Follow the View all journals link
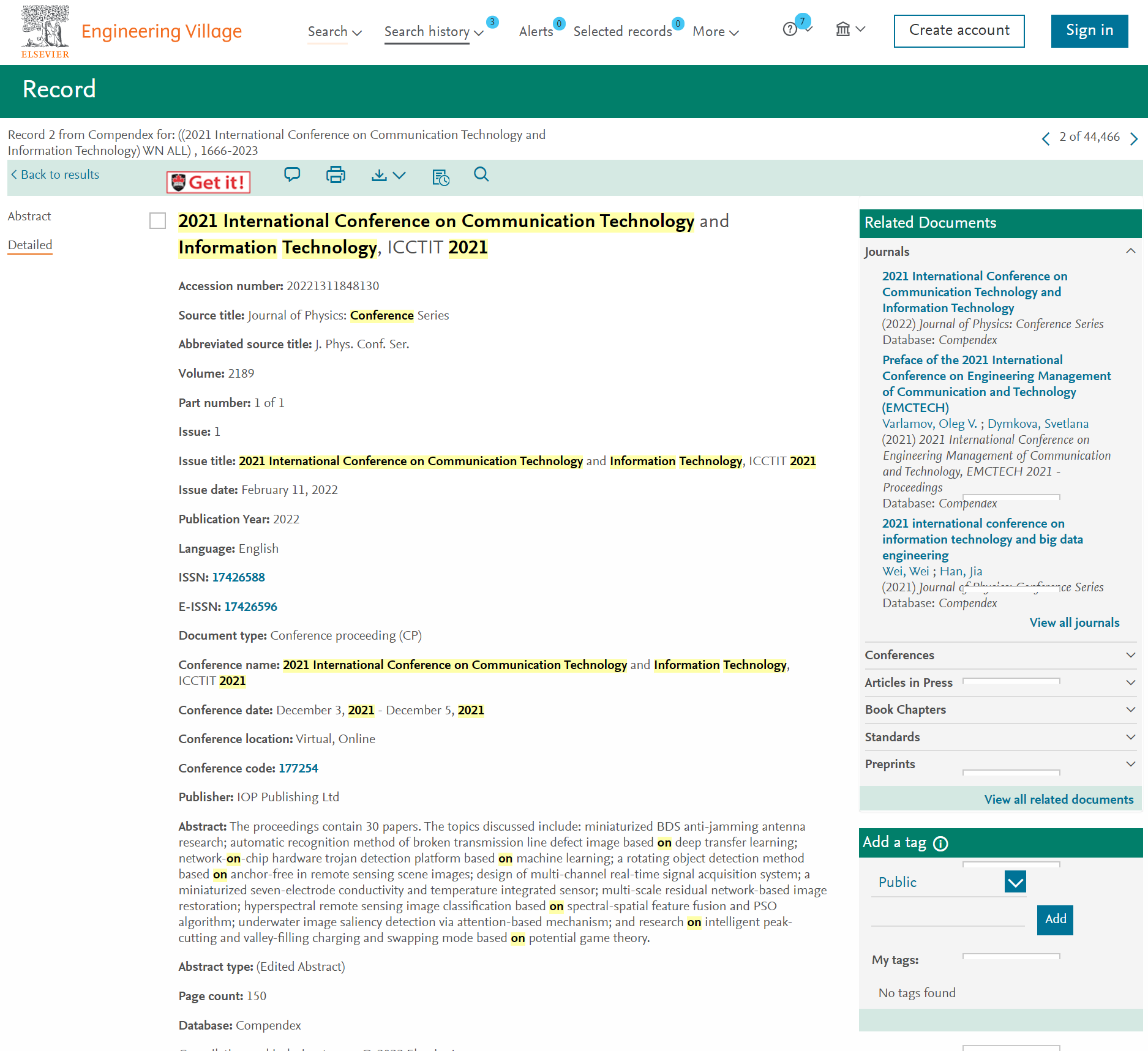This screenshot has width=1148, height=1051. point(1075,623)
